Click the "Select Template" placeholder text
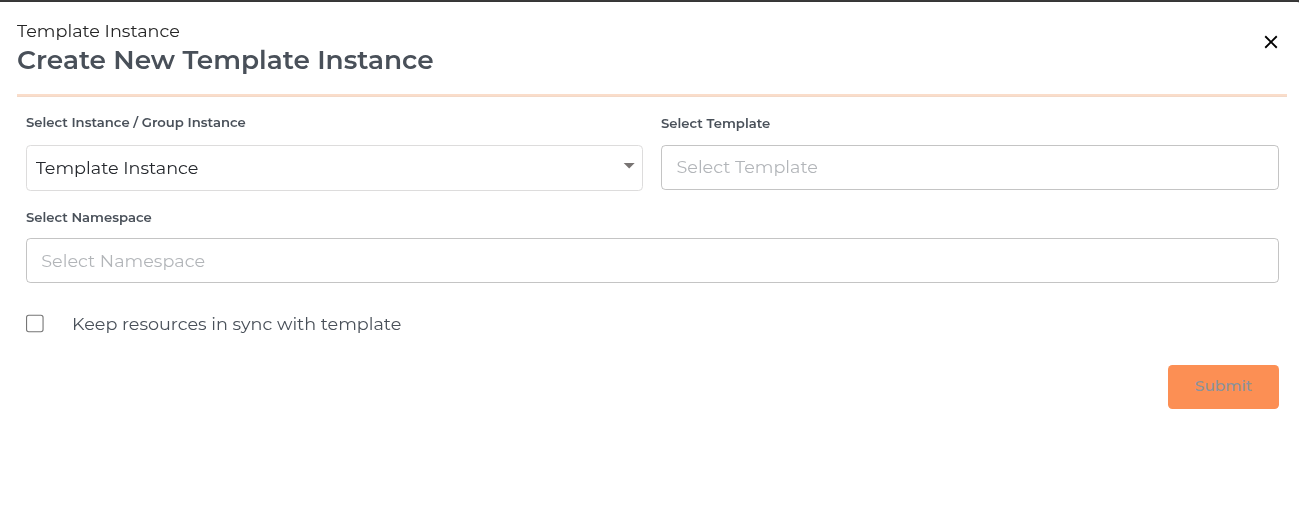Image resolution: width=1299 pixels, height=512 pixels. click(x=747, y=168)
